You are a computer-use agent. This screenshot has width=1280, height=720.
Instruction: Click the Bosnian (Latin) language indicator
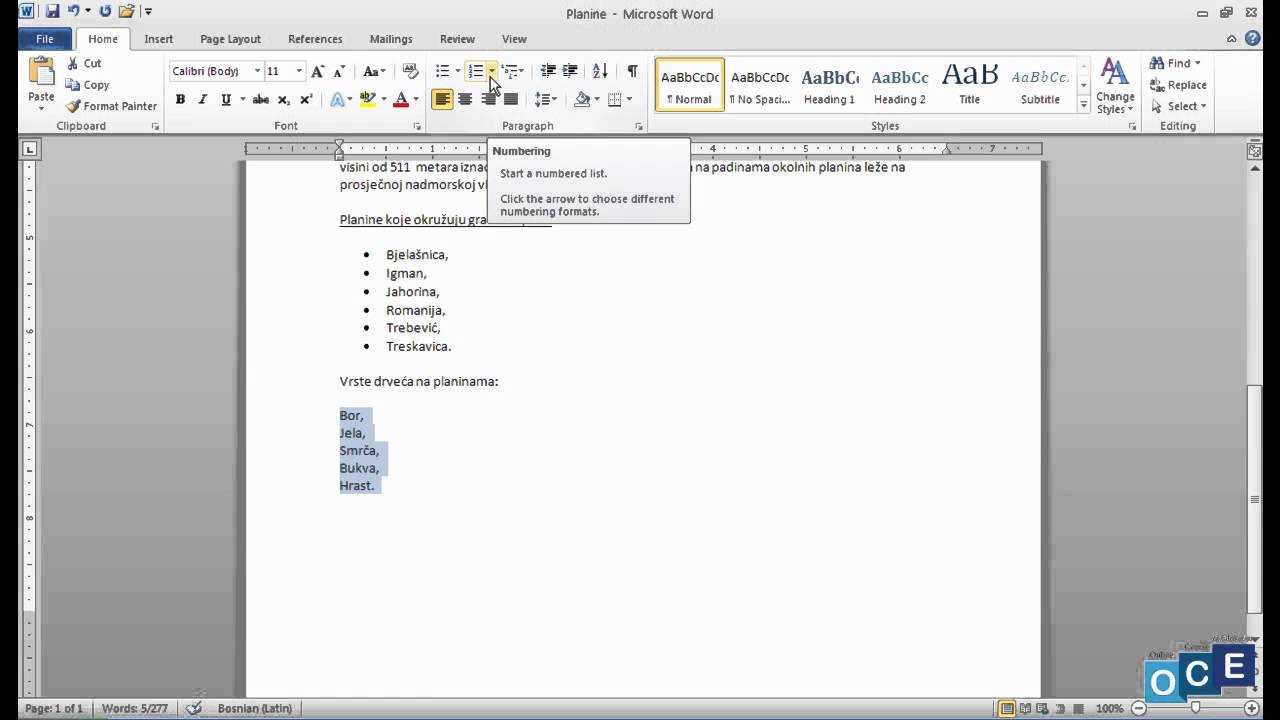255,708
